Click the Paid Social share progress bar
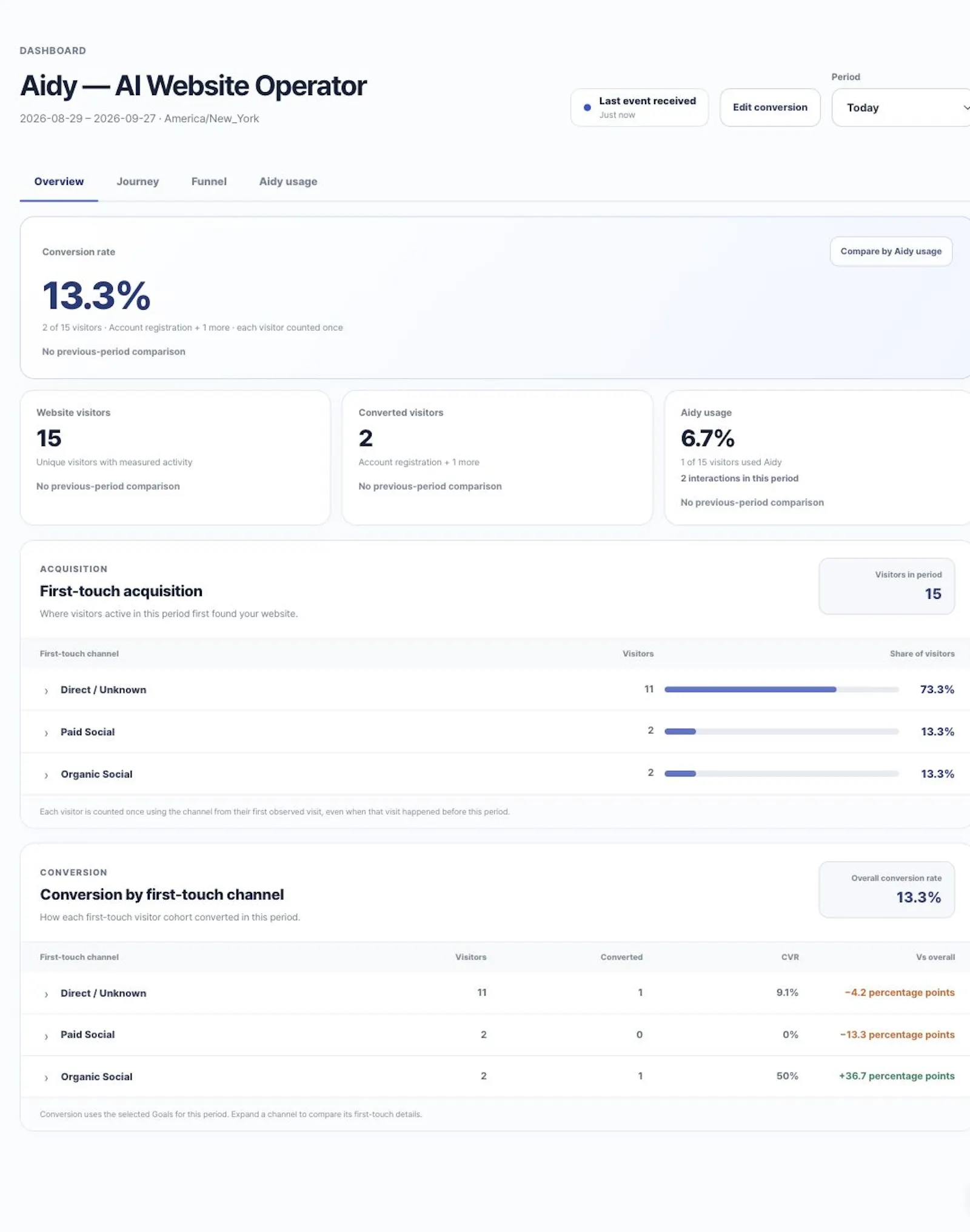 pyautogui.click(x=781, y=731)
